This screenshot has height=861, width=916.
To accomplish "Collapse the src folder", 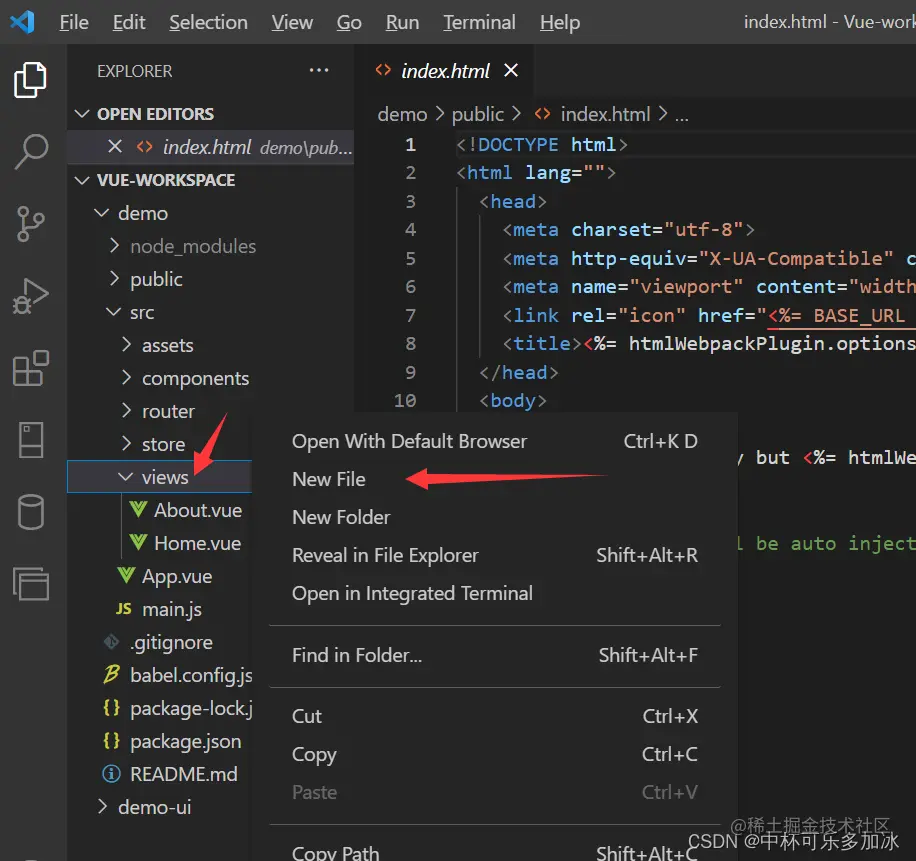I will click(x=114, y=312).
